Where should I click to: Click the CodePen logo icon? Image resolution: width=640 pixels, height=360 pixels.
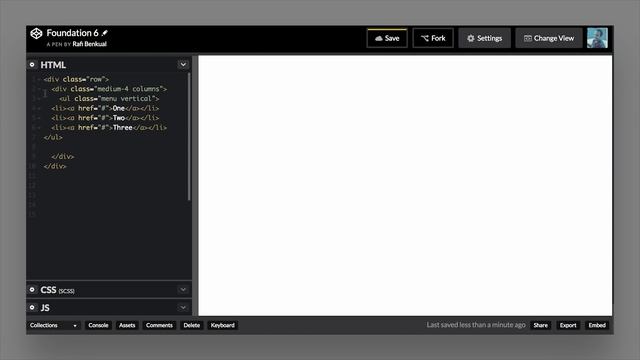coord(36,33)
